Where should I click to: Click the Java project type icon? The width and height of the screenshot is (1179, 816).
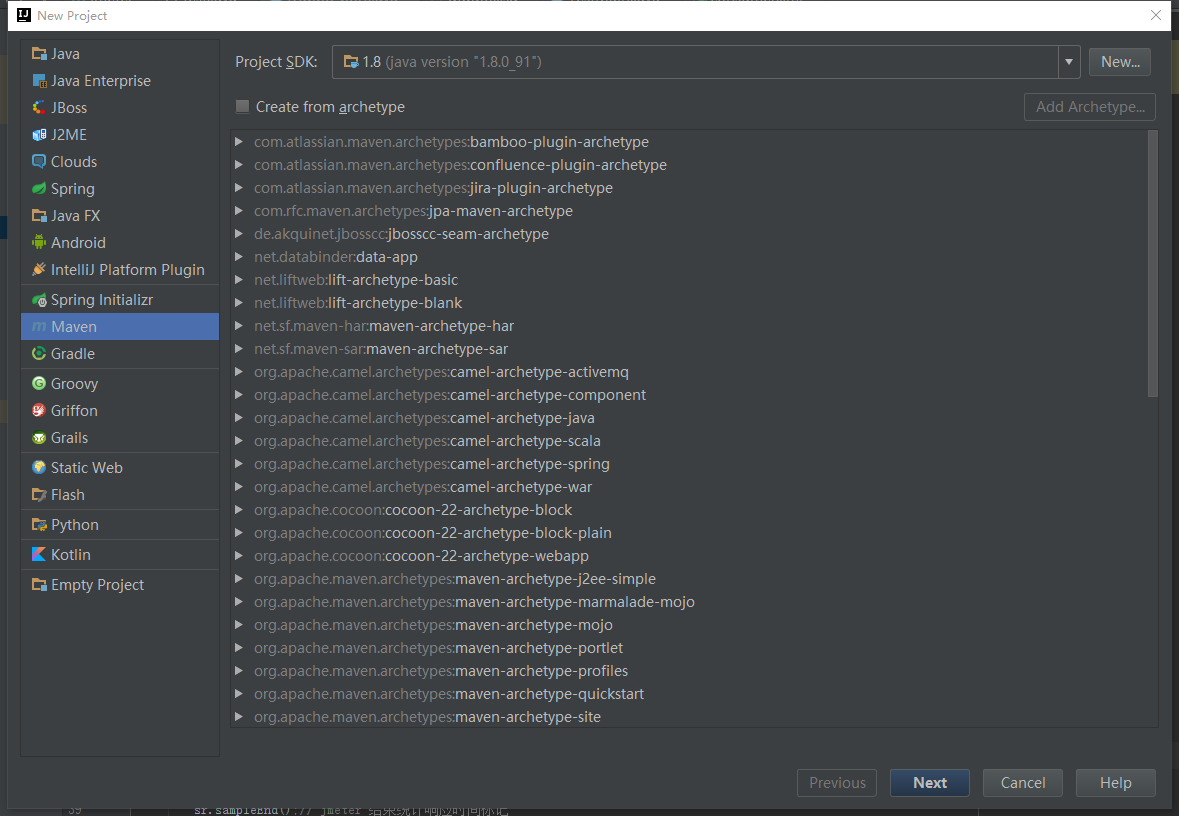click(x=39, y=53)
